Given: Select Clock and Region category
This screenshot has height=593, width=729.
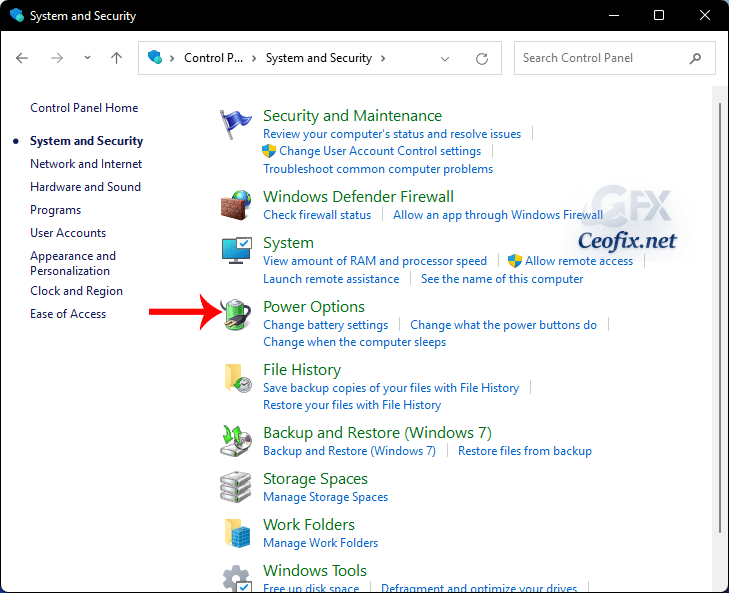Looking at the screenshot, I should point(77,291).
